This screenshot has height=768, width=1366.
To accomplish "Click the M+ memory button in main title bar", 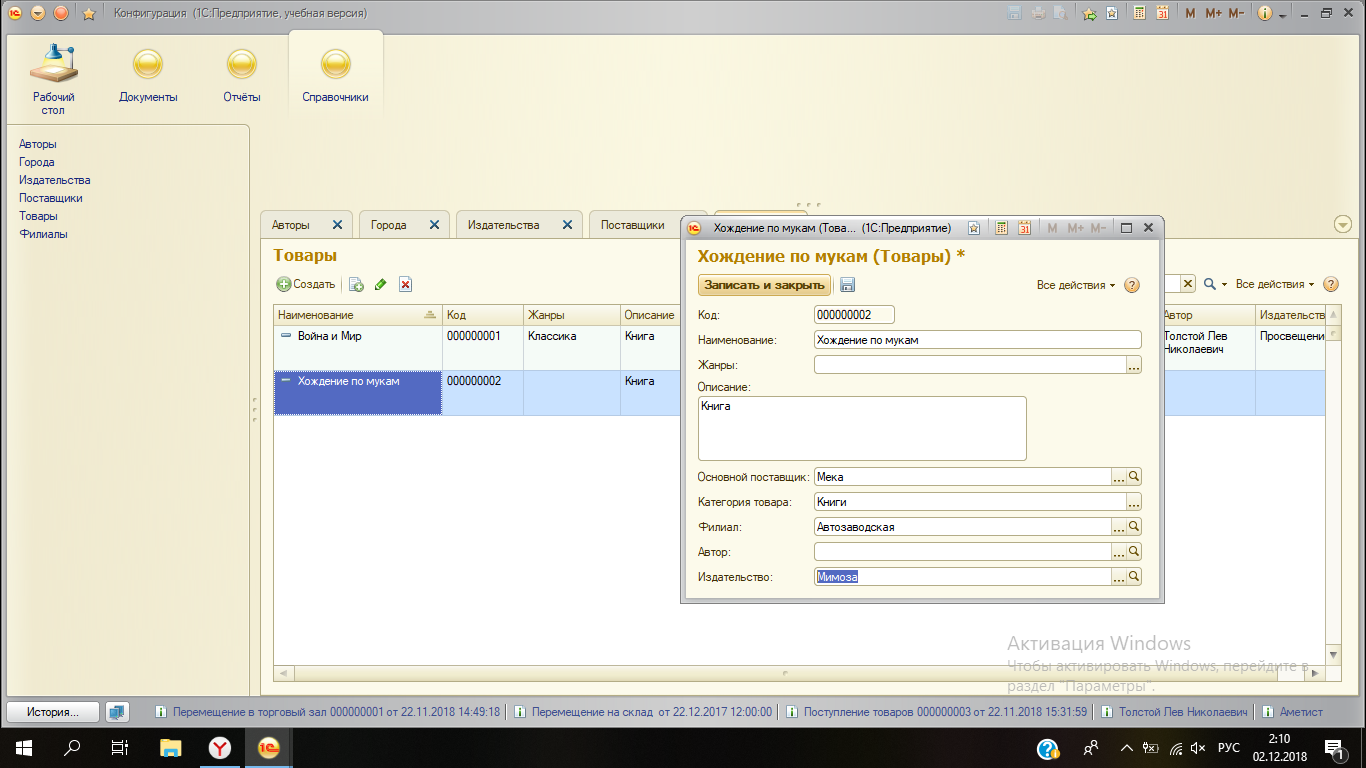I will pos(1213,14).
